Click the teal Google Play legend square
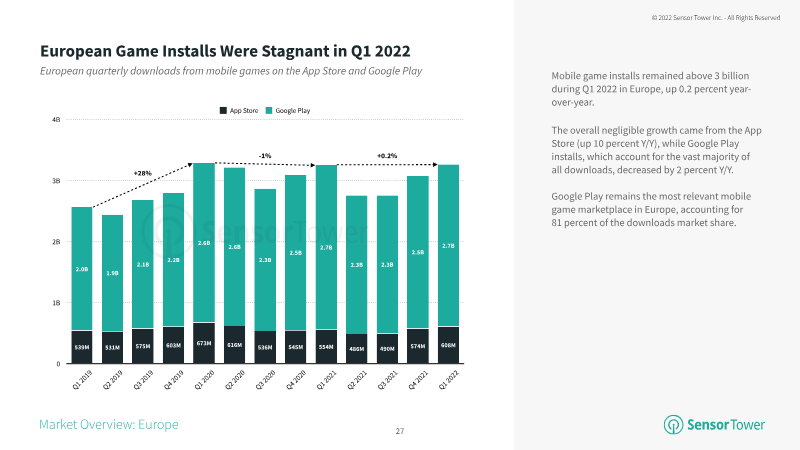 pyautogui.click(x=273, y=109)
